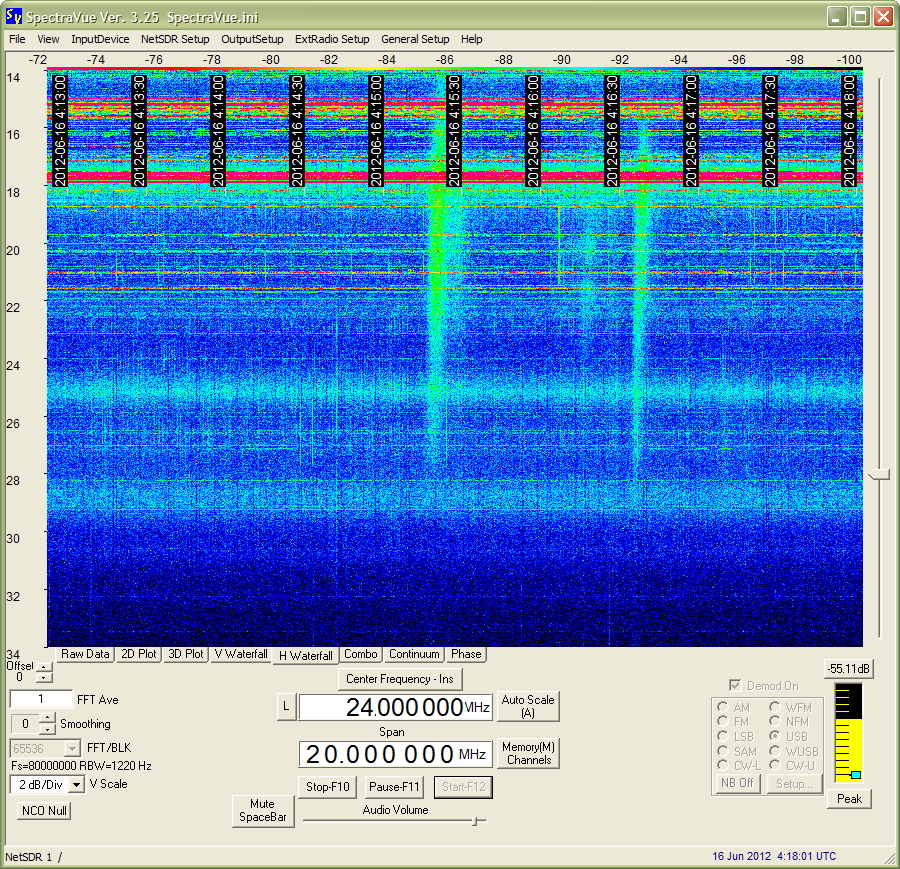Viewport: 900px width, 869px height.
Task: Select LSB demodulation mode
Action: click(x=723, y=736)
